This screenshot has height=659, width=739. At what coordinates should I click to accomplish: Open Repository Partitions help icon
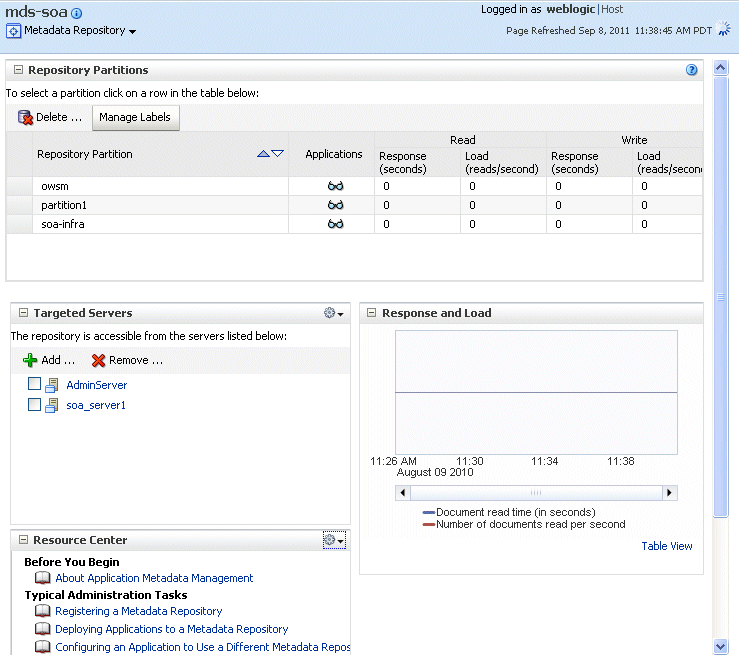691,70
